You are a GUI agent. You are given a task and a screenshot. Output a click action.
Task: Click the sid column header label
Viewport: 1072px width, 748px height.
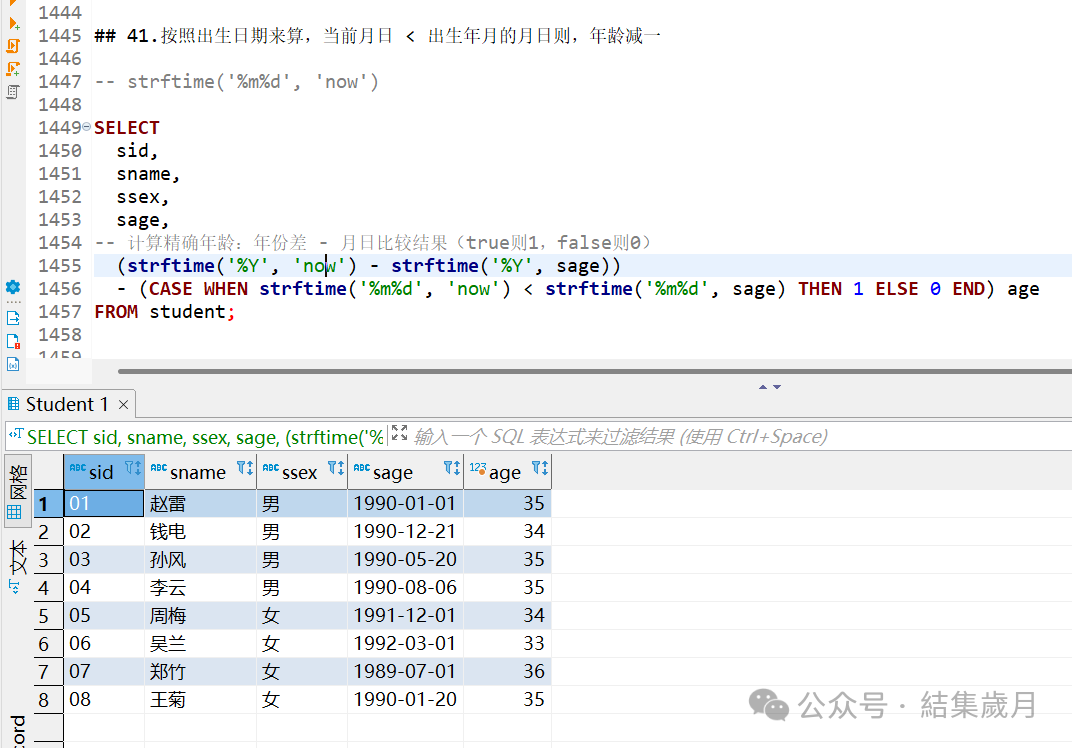coord(101,472)
